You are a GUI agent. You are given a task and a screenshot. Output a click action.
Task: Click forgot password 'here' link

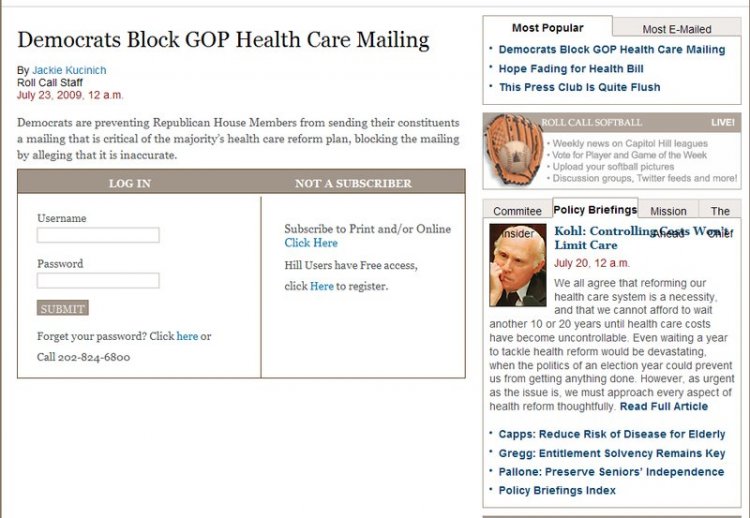click(x=187, y=336)
